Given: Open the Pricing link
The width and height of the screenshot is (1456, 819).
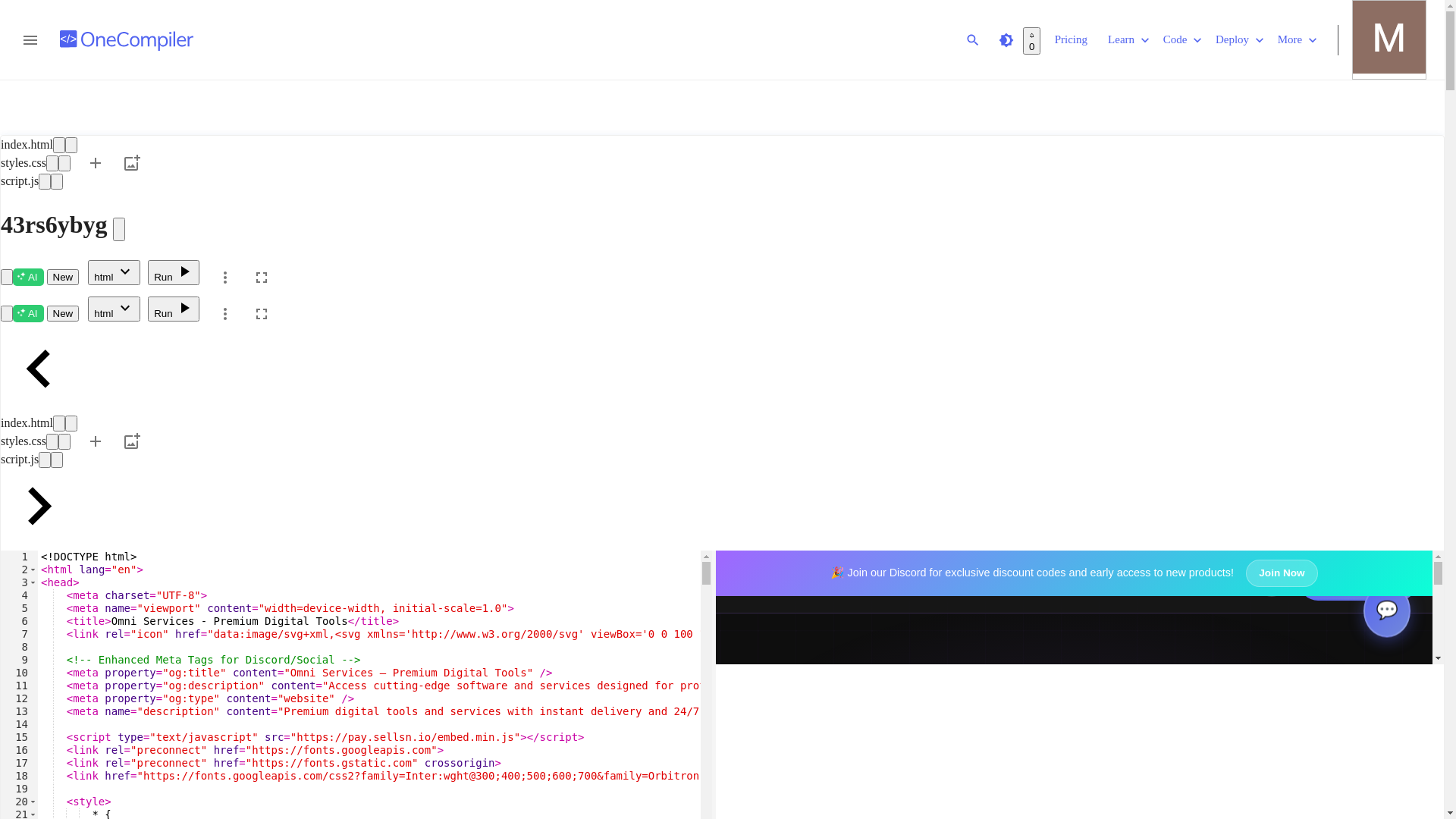Looking at the screenshot, I should [1071, 39].
